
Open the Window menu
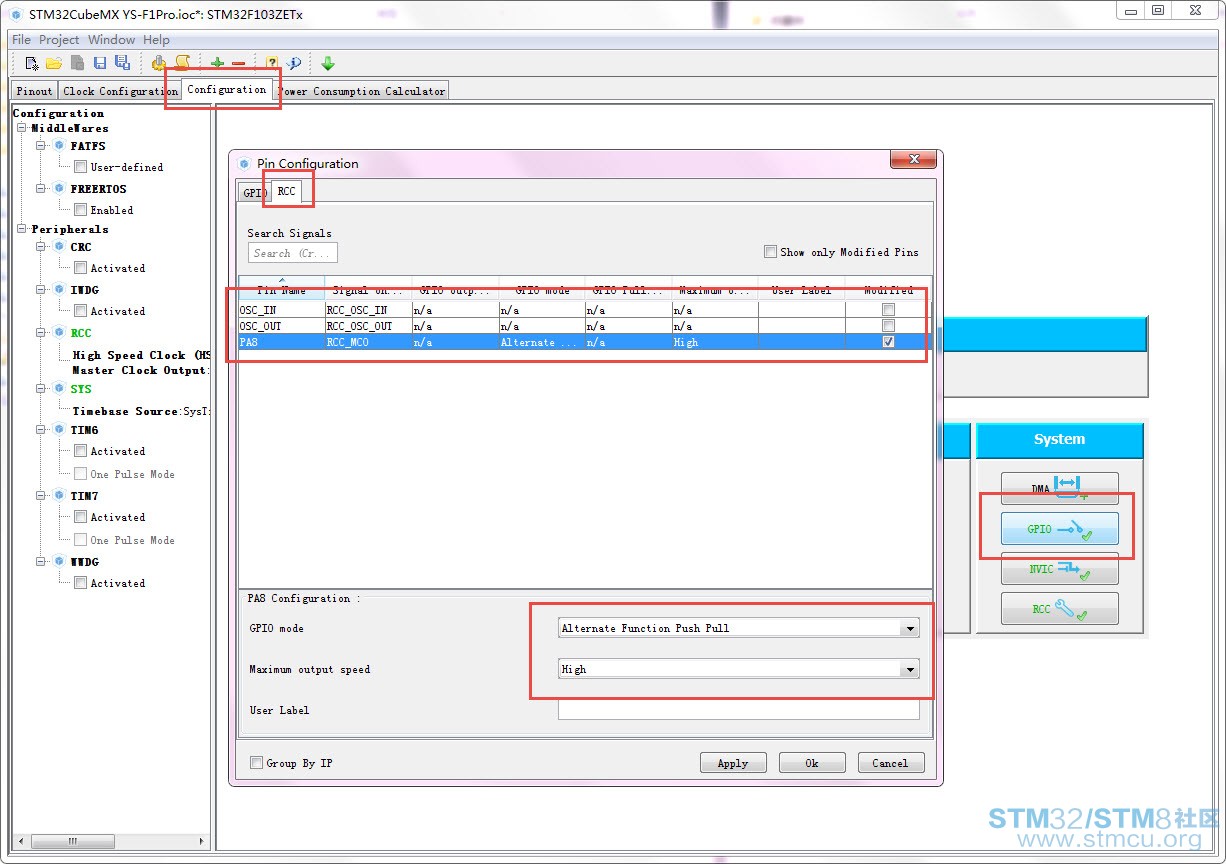click(x=111, y=39)
